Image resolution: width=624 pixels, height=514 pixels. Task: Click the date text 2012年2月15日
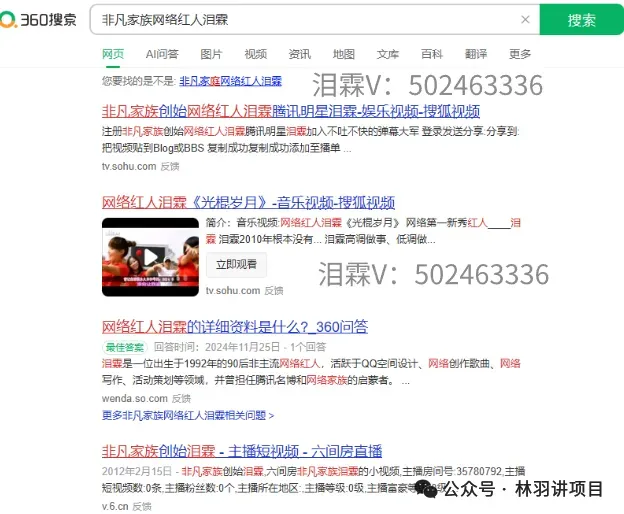click(x=137, y=471)
